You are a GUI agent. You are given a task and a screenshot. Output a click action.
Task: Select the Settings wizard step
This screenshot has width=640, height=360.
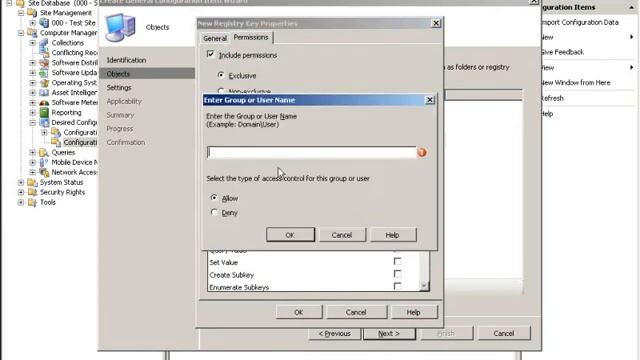pos(119,87)
